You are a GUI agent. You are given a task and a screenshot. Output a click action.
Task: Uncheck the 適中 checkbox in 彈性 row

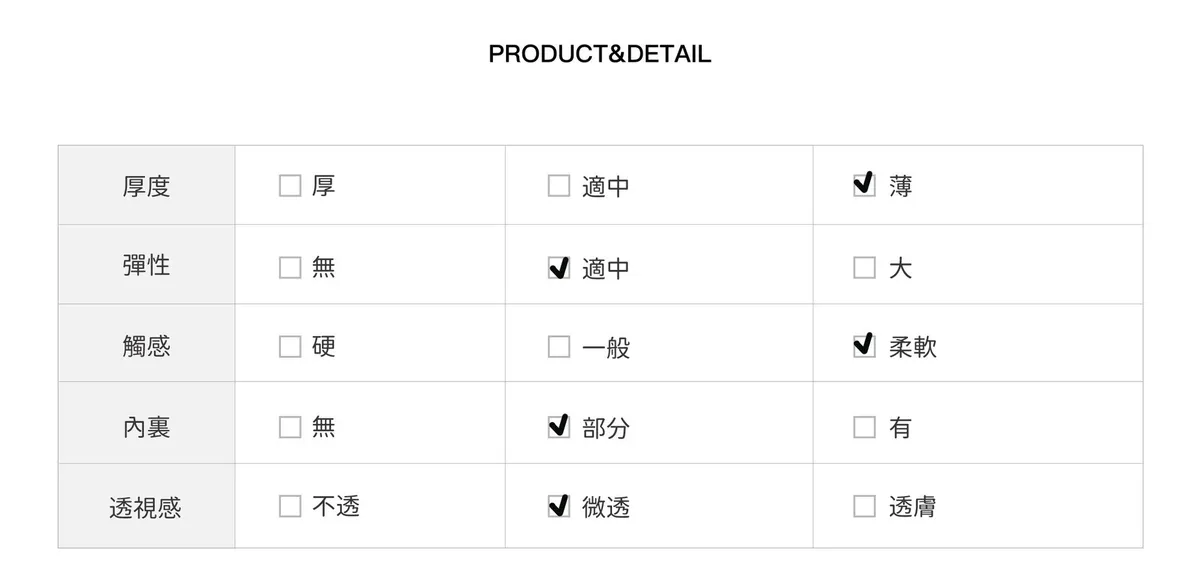tap(559, 268)
